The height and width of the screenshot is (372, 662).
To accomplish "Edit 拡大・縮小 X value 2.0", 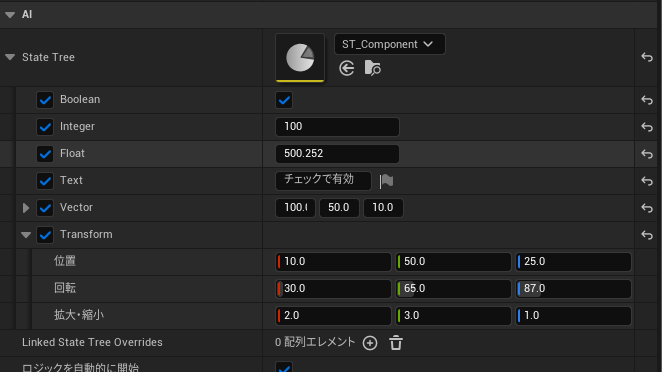I will (x=333, y=316).
